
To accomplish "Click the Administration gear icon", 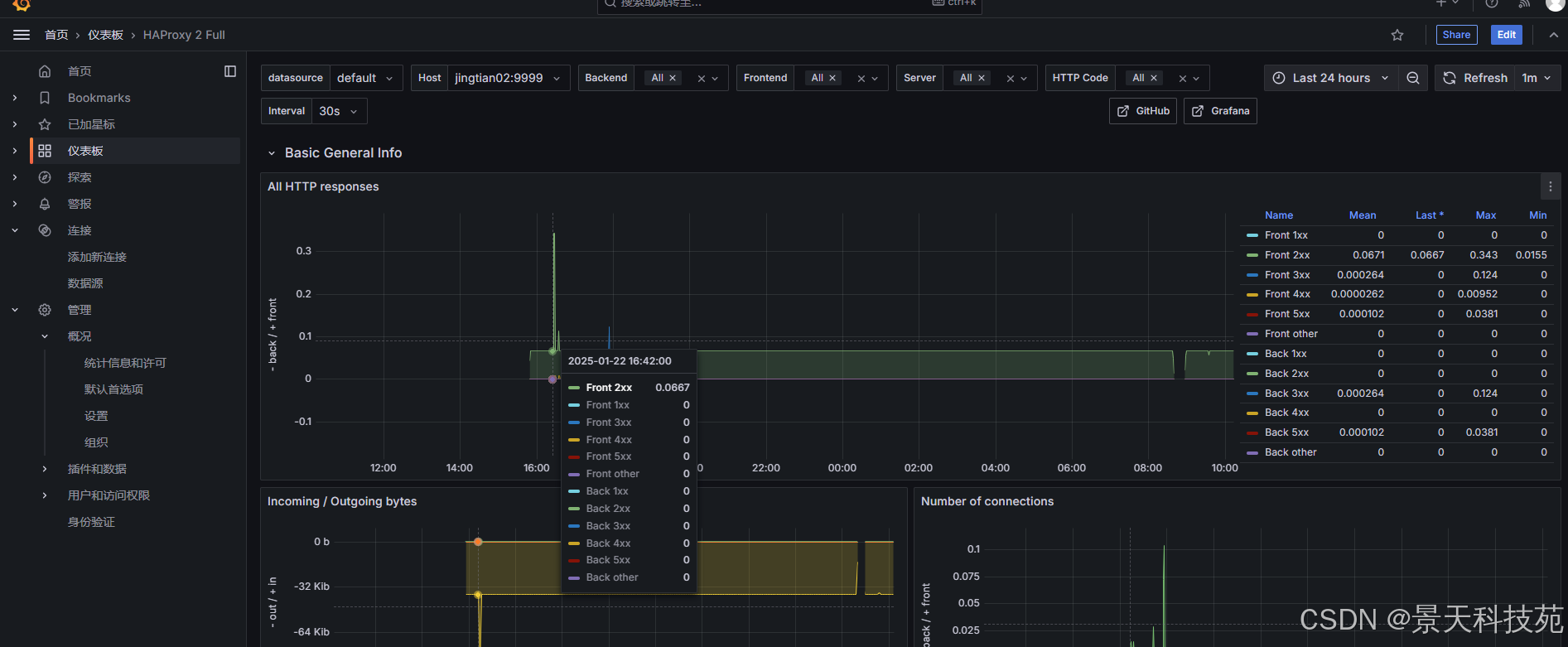I will (45, 310).
